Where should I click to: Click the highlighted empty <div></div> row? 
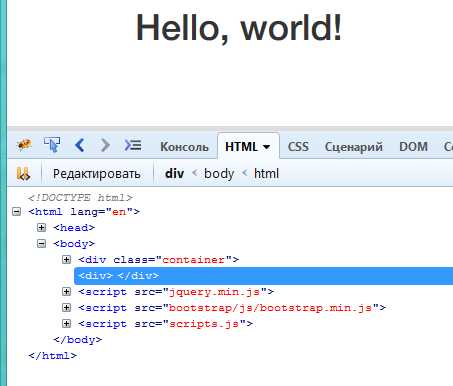click(263, 276)
